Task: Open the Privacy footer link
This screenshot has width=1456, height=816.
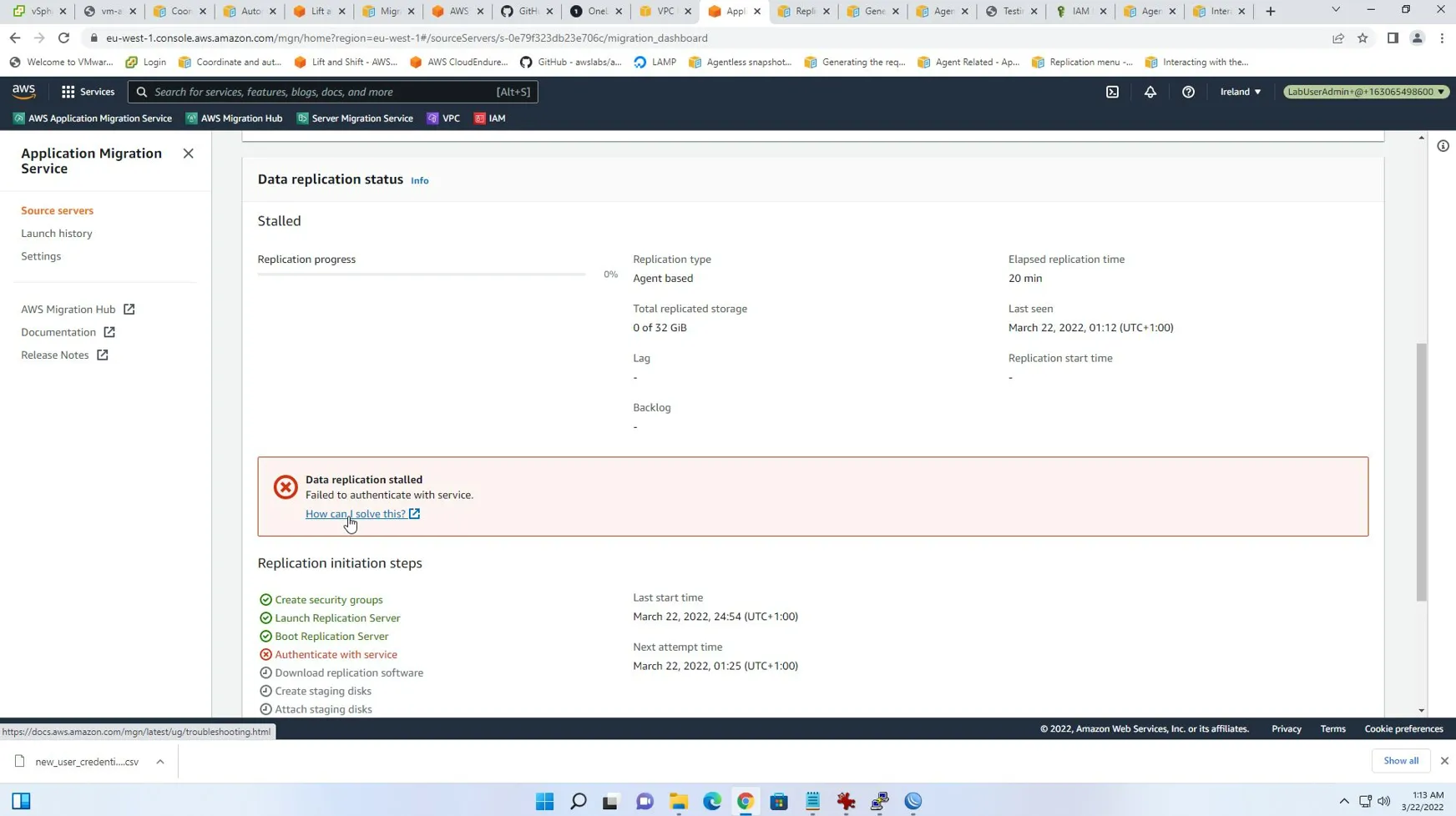Action: (1286, 729)
